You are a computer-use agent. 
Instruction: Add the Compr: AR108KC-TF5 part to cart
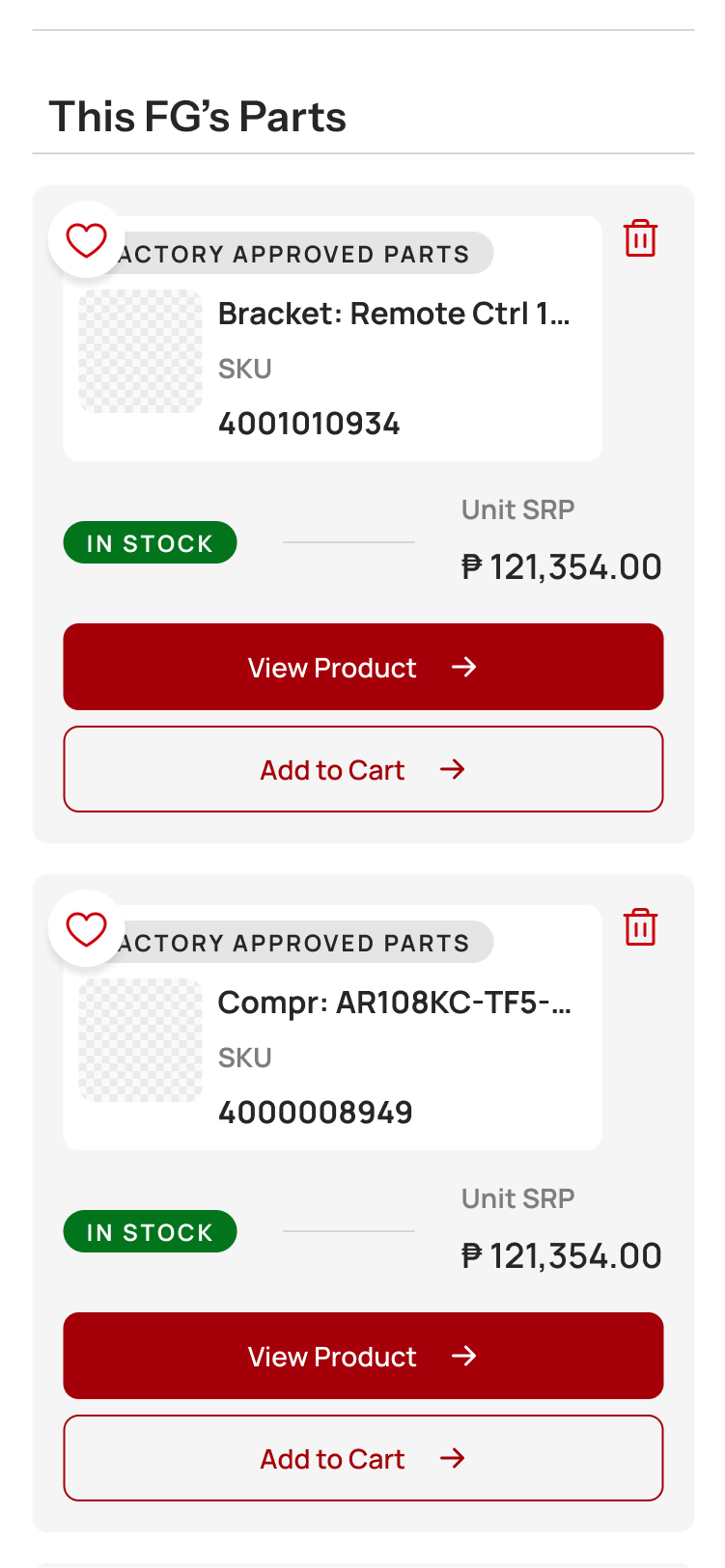[x=363, y=1458]
